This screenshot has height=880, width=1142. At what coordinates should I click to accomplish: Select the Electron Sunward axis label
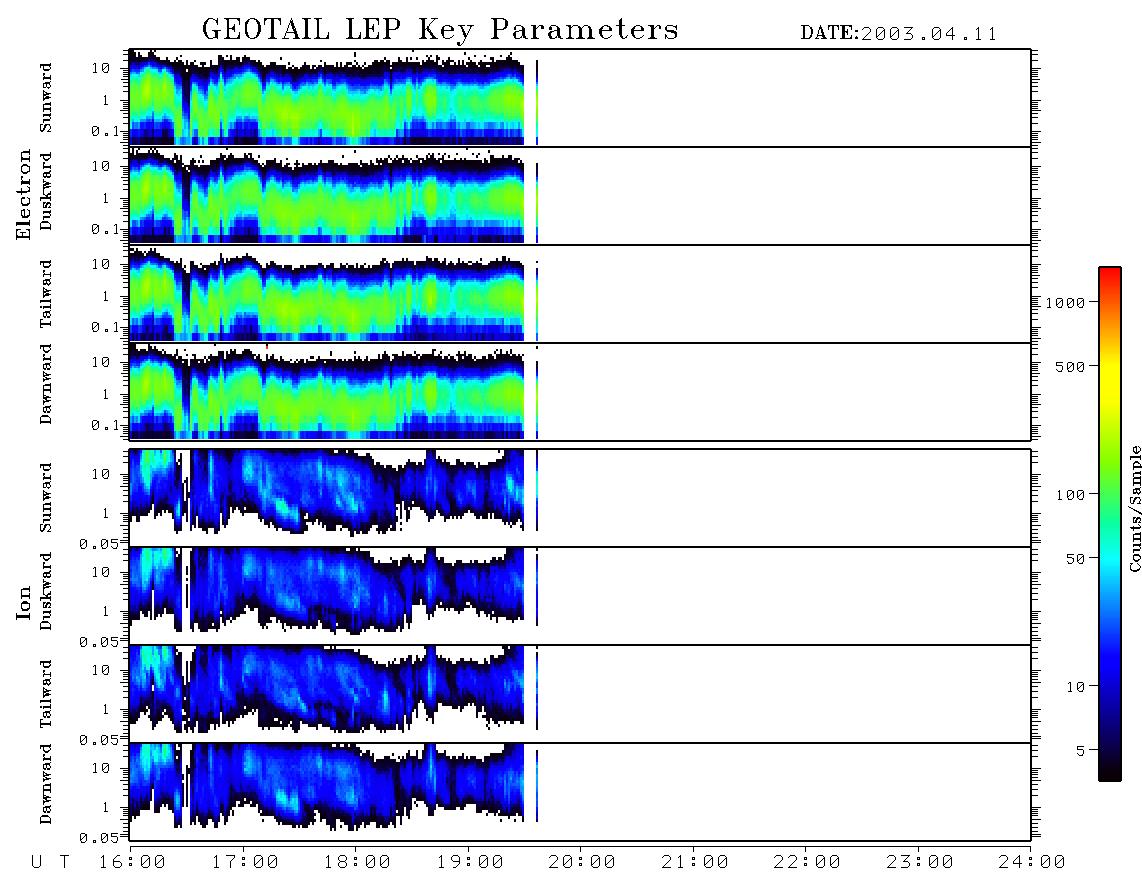(46, 98)
